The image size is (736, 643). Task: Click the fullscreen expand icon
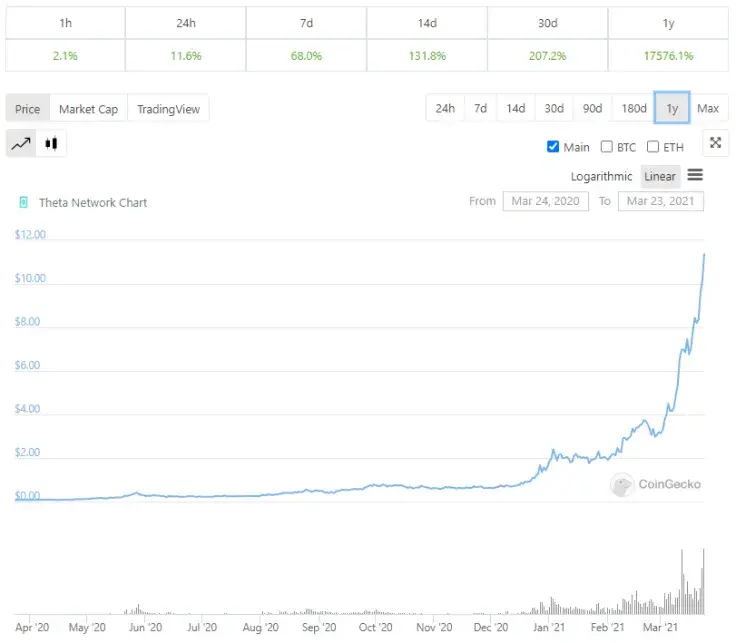[715, 143]
